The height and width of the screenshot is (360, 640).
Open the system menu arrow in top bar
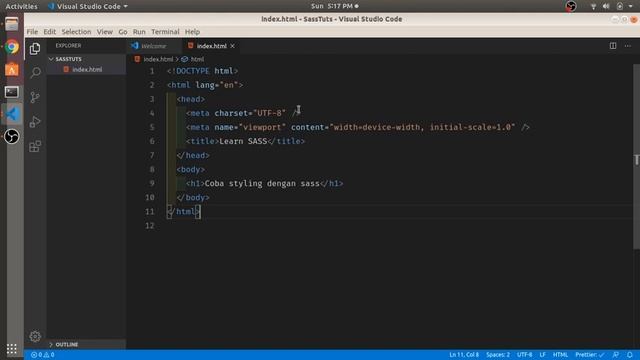click(631, 6)
